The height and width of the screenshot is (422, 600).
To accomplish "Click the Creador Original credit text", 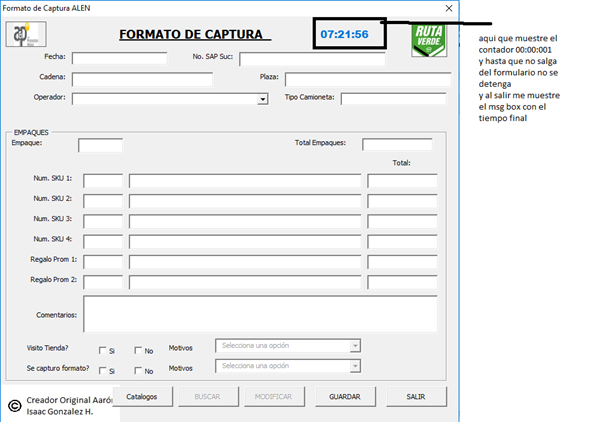I will click(69, 406).
